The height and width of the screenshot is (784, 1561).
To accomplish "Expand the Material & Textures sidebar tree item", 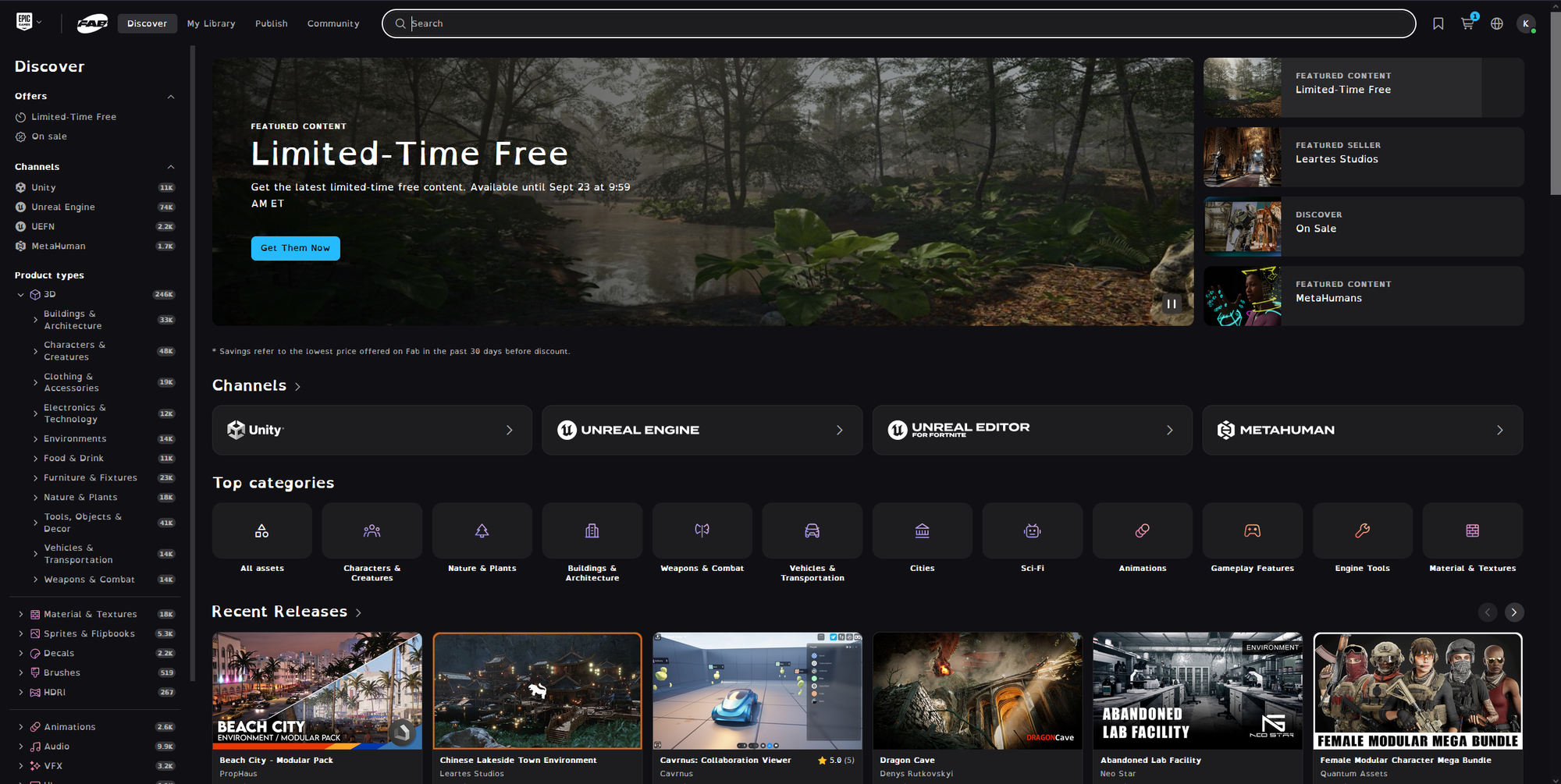I will pyautogui.click(x=21, y=615).
